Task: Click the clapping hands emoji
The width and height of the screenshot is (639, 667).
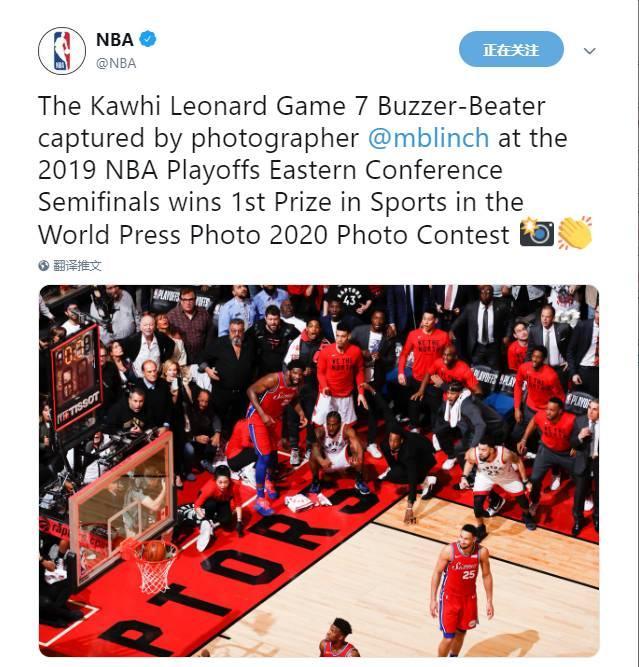Action: tap(575, 232)
